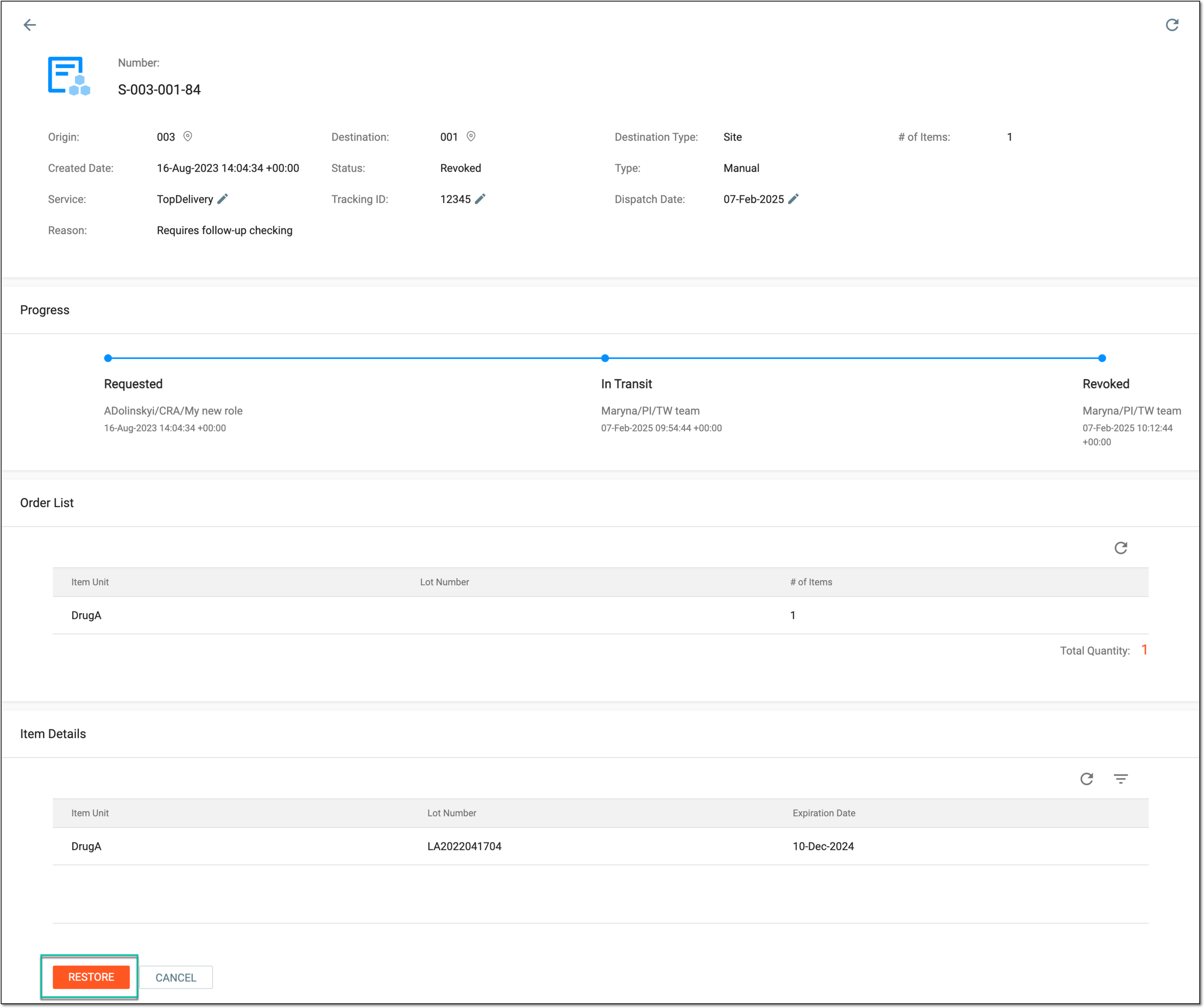The width and height of the screenshot is (1204, 1008).
Task: Click the Total Quantity value 1
Action: pyautogui.click(x=1144, y=650)
